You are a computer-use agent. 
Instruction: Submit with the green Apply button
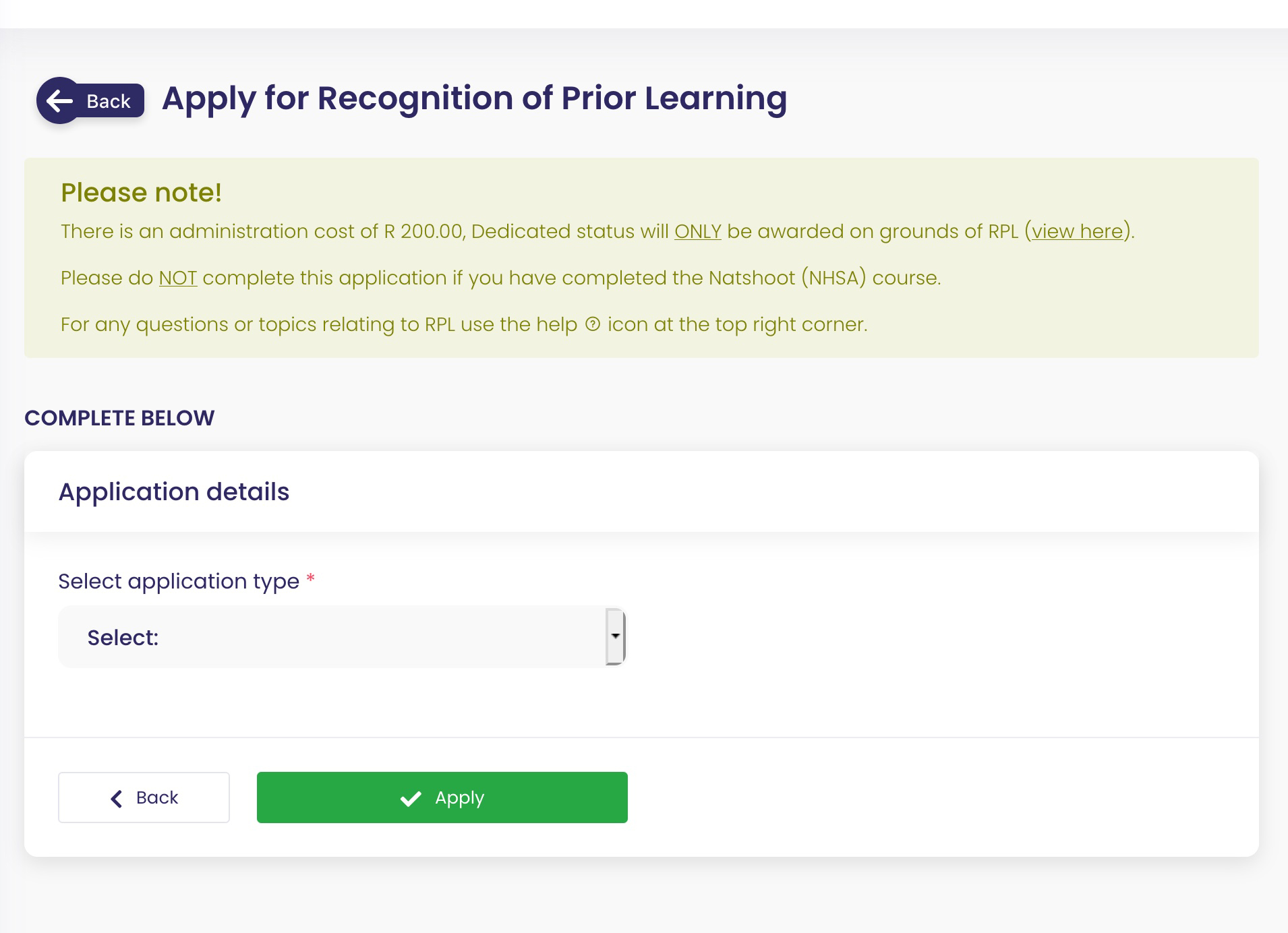[442, 797]
